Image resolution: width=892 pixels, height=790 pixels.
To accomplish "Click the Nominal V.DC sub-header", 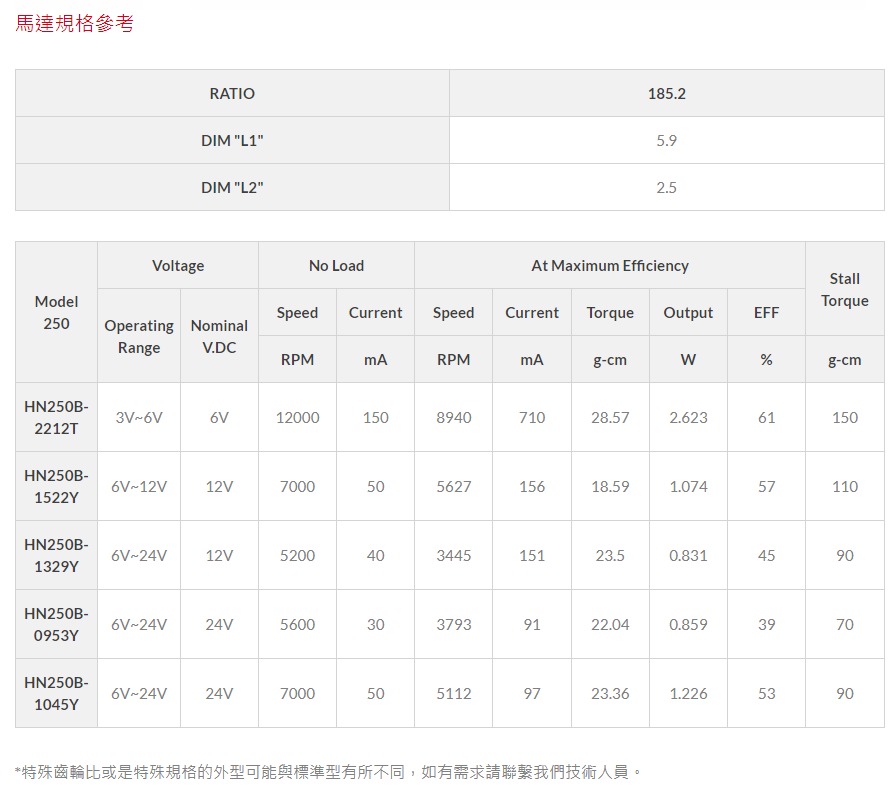I will [x=219, y=336].
